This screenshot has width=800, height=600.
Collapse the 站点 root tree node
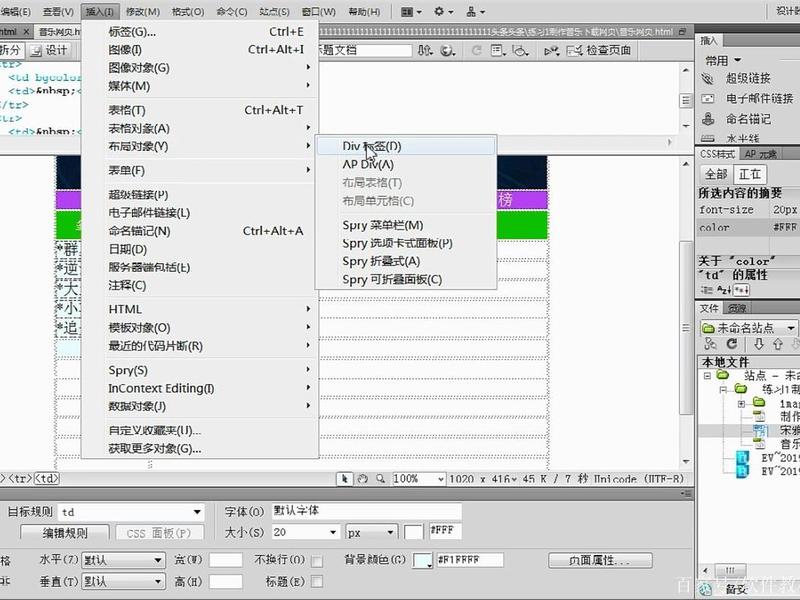pyautogui.click(x=707, y=376)
